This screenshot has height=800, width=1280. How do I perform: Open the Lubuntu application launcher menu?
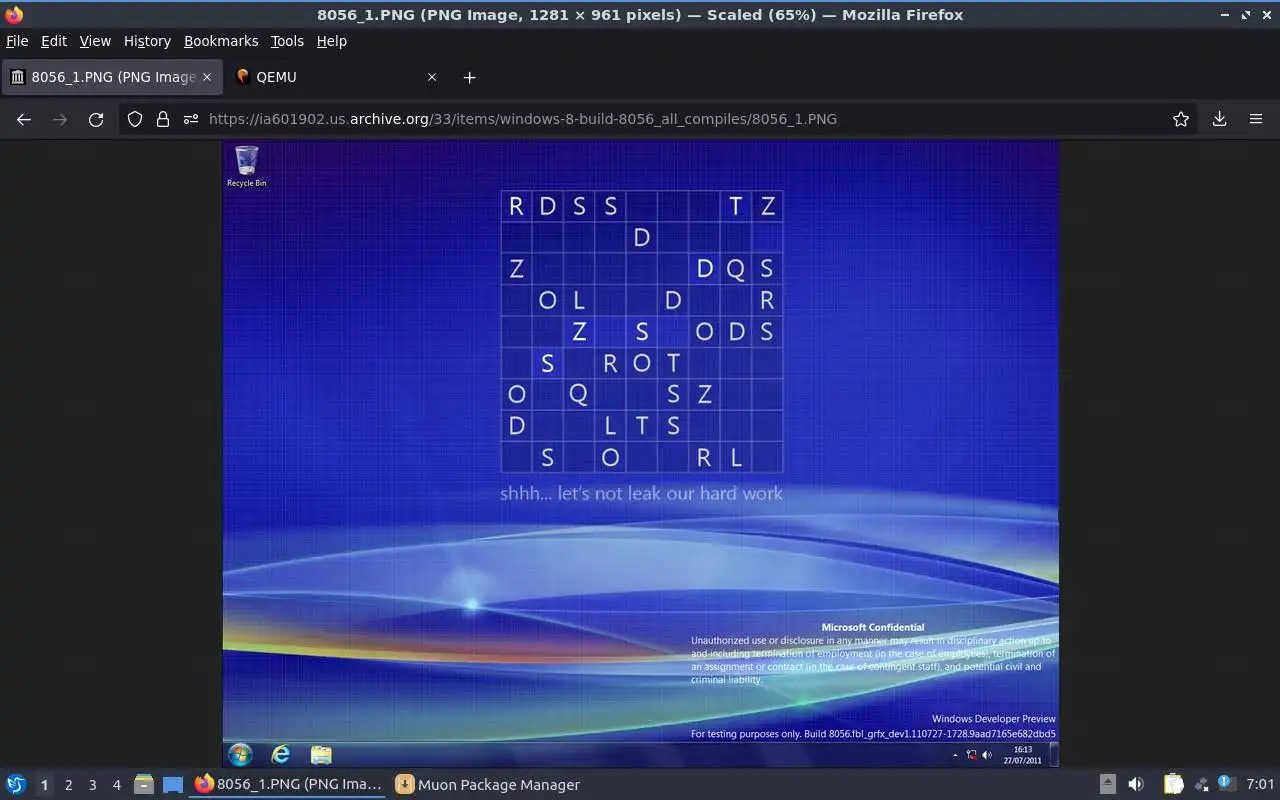pos(16,785)
